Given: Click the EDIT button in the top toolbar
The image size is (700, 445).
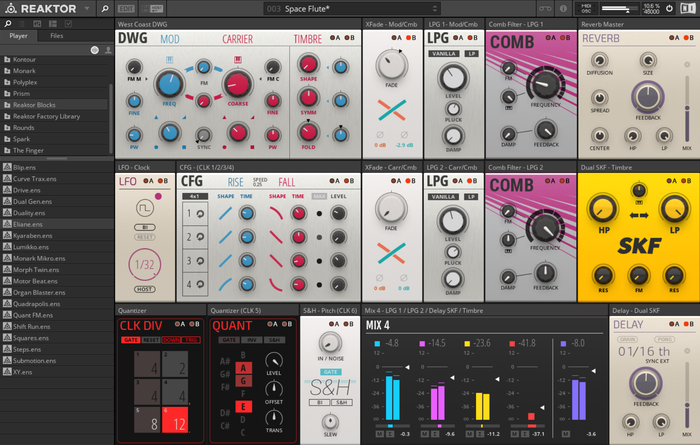Looking at the screenshot, I should (x=126, y=8).
